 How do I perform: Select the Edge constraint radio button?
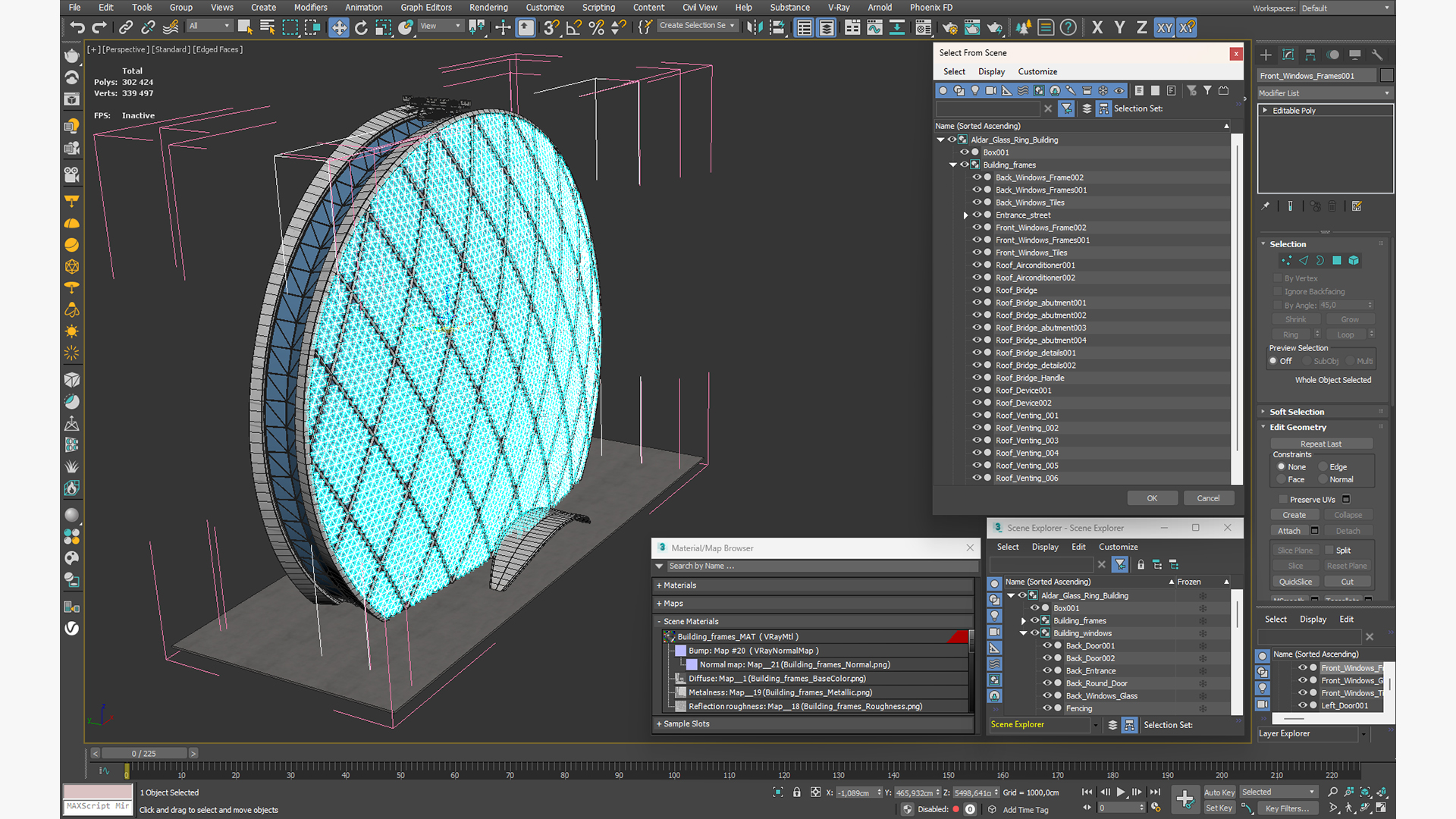(1323, 467)
